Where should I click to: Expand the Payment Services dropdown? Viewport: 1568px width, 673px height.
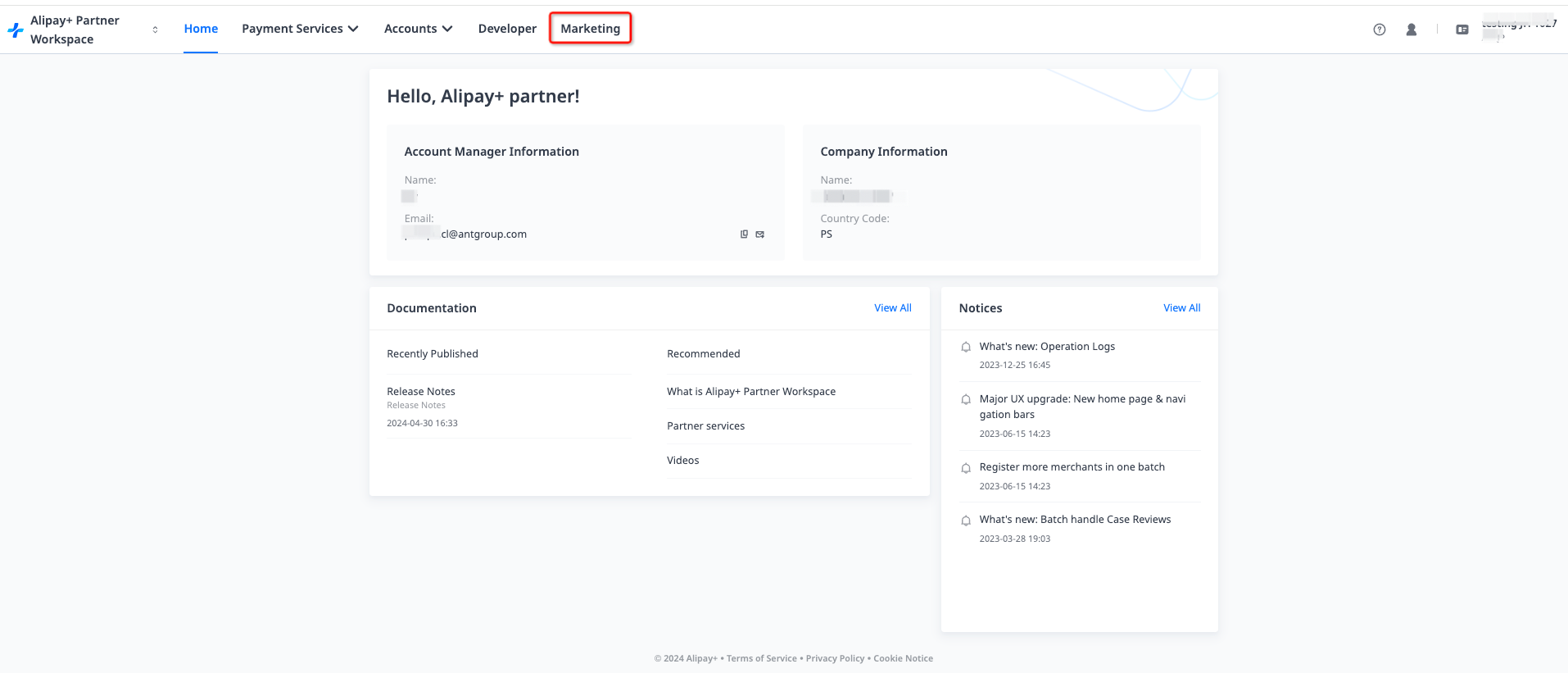click(300, 29)
